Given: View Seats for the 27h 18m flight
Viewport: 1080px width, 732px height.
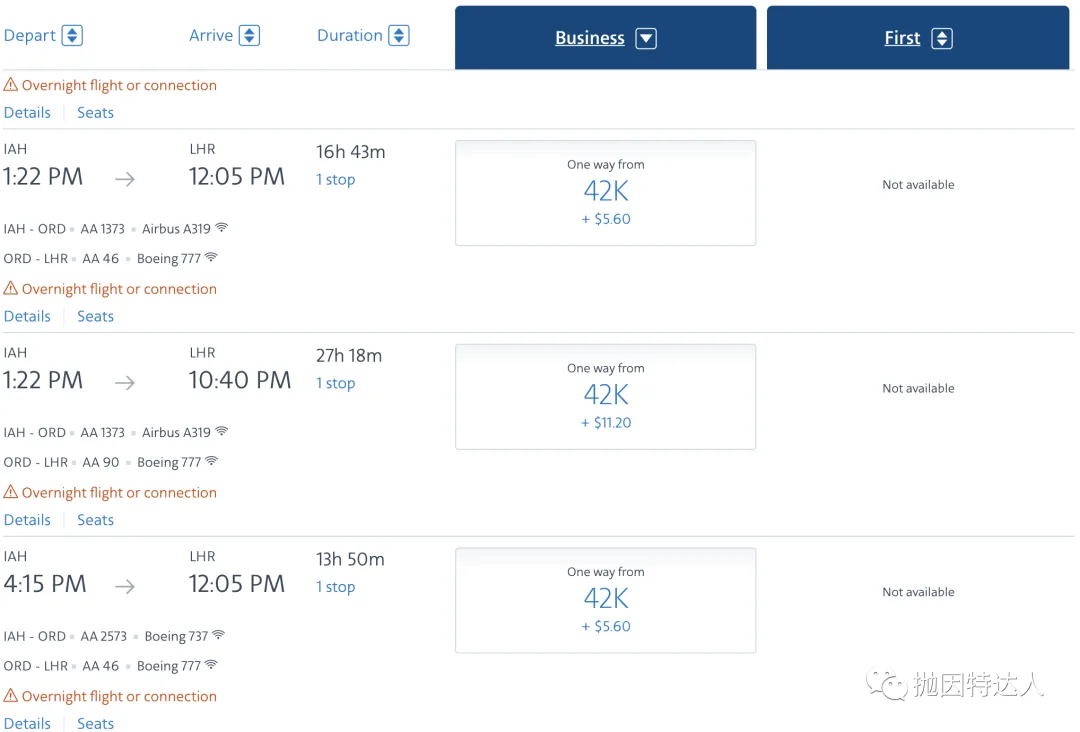Looking at the screenshot, I should coord(95,520).
